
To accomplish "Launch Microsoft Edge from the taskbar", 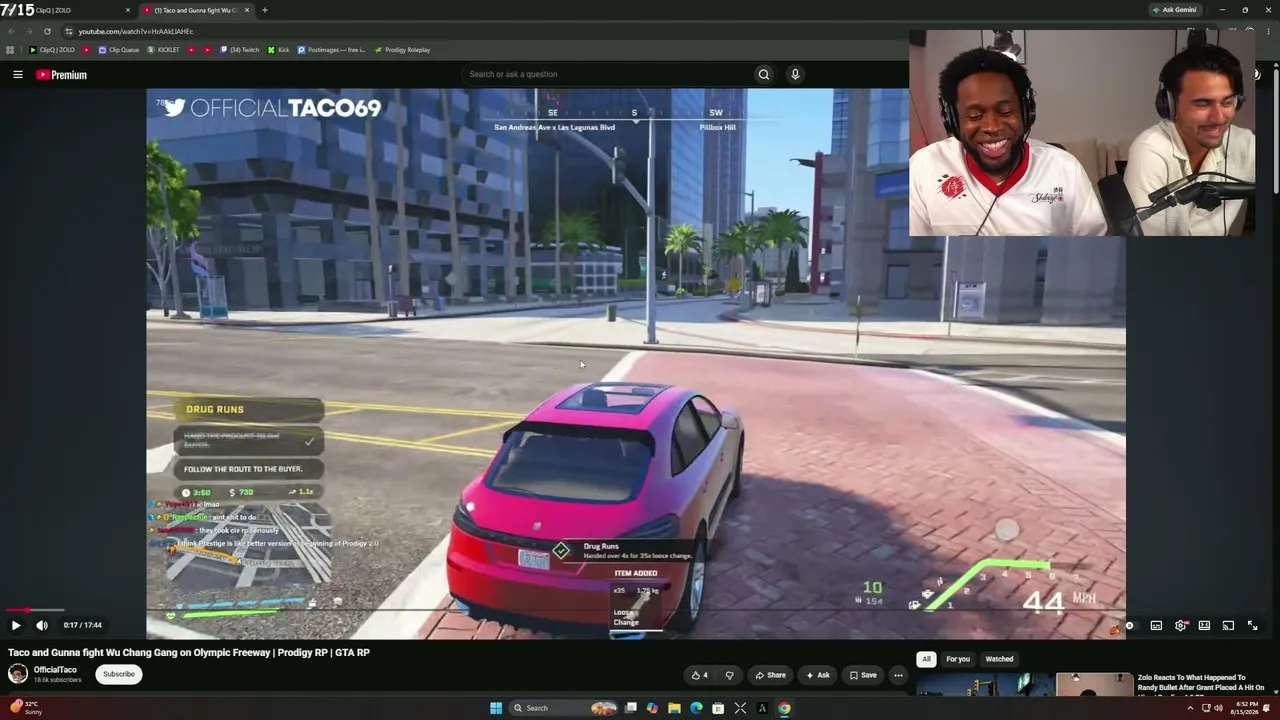I will pos(696,708).
